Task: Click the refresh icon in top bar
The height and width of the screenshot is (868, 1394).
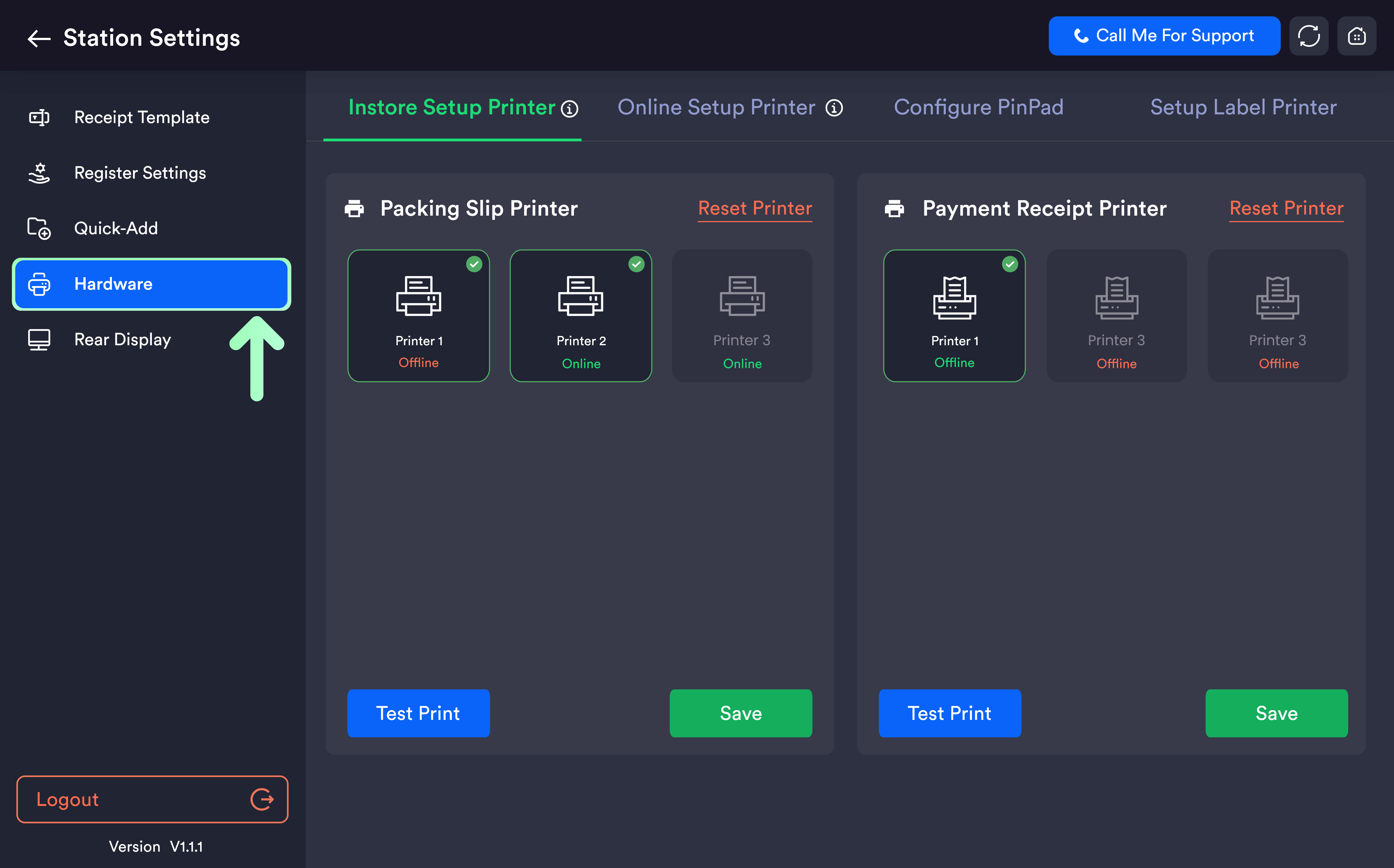Action: 1309,36
